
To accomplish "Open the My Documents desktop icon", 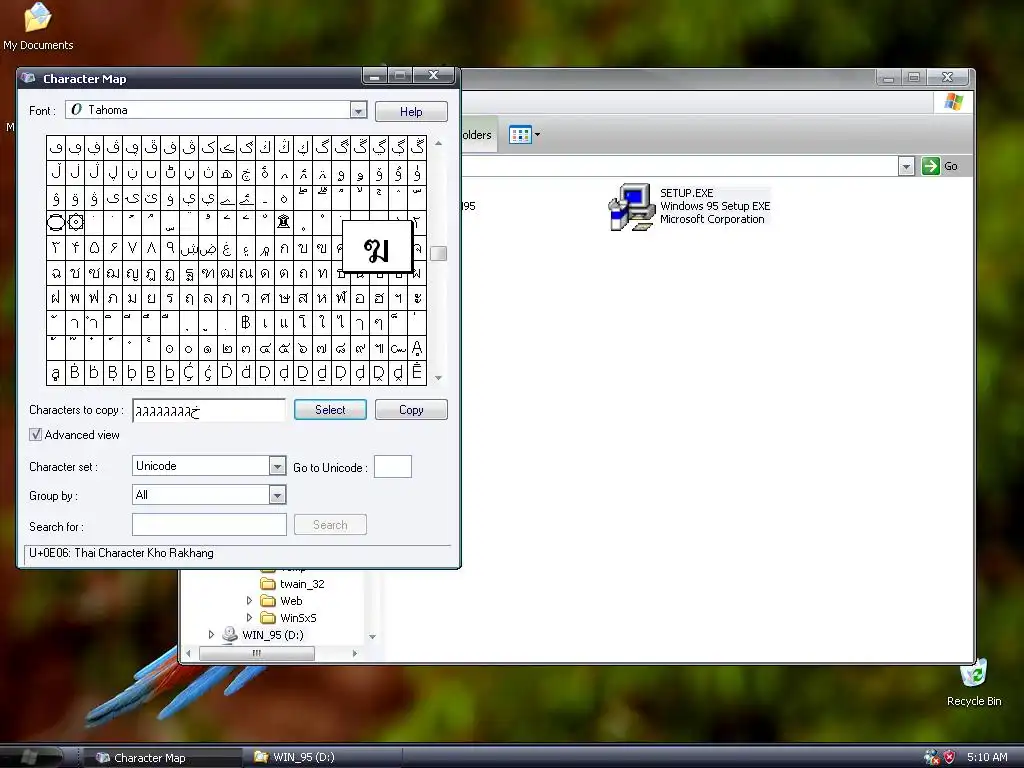I will tap(38, 26).
